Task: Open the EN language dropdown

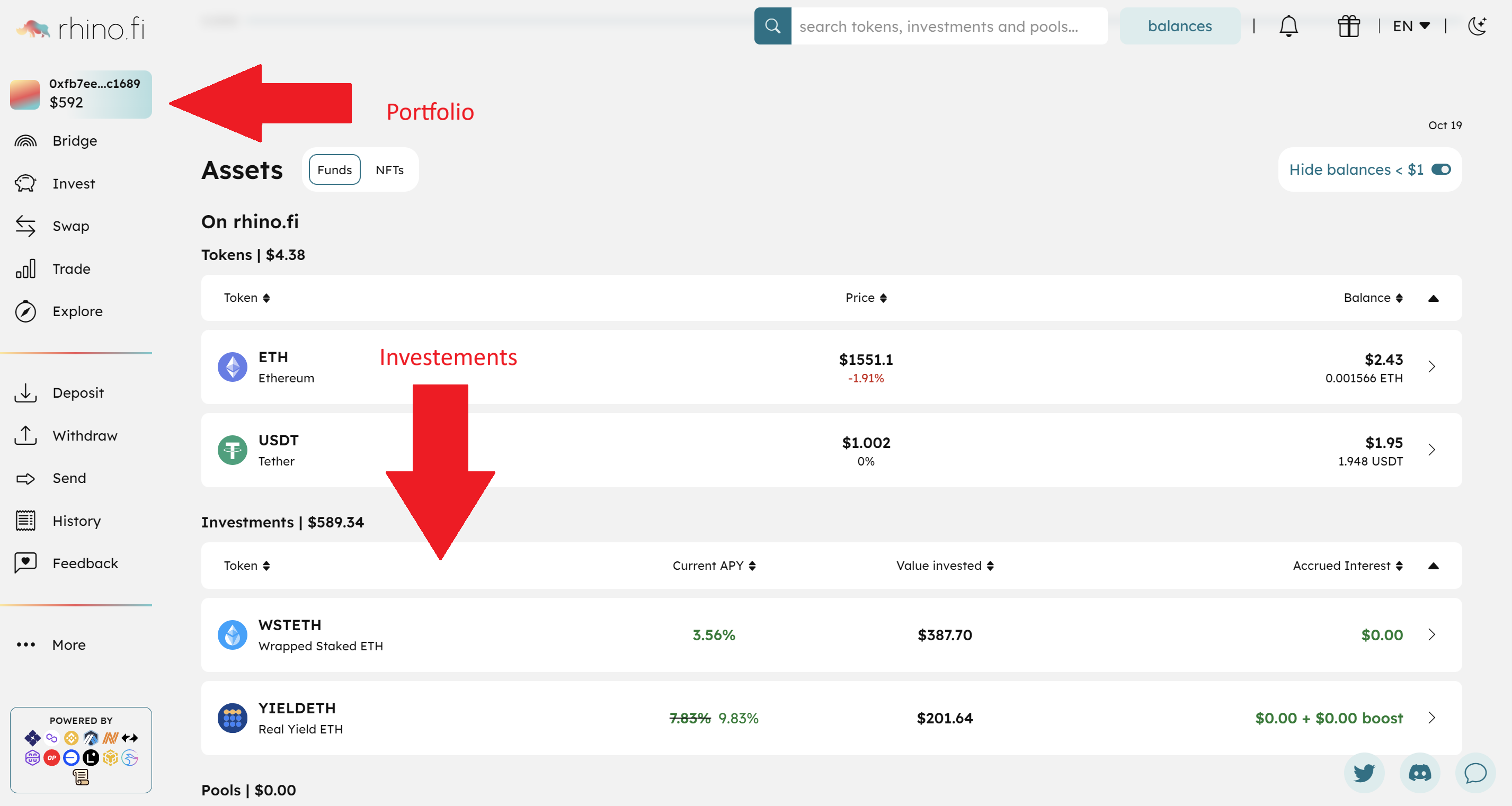Action: (x=1411, y=26)
